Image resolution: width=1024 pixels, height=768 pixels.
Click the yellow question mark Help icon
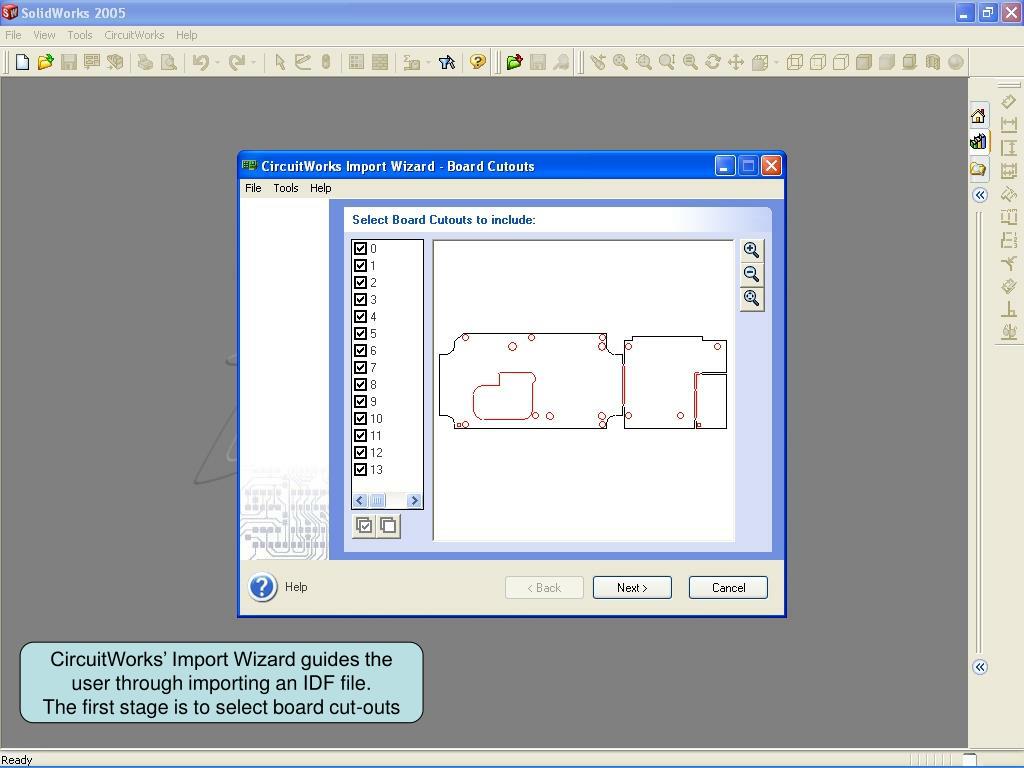tap(478, 62)
